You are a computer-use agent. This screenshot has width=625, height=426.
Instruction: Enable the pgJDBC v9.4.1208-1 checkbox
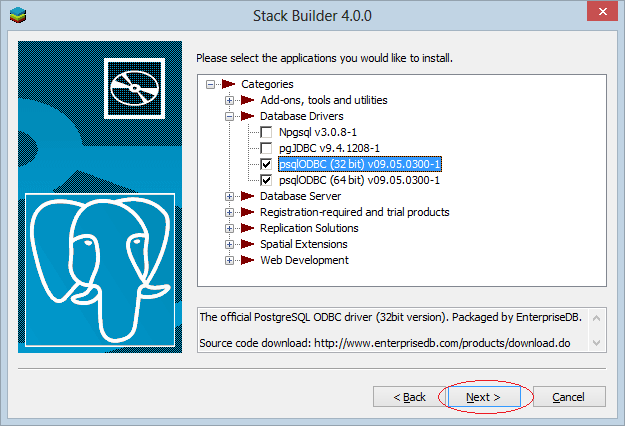tap(266, 148)
